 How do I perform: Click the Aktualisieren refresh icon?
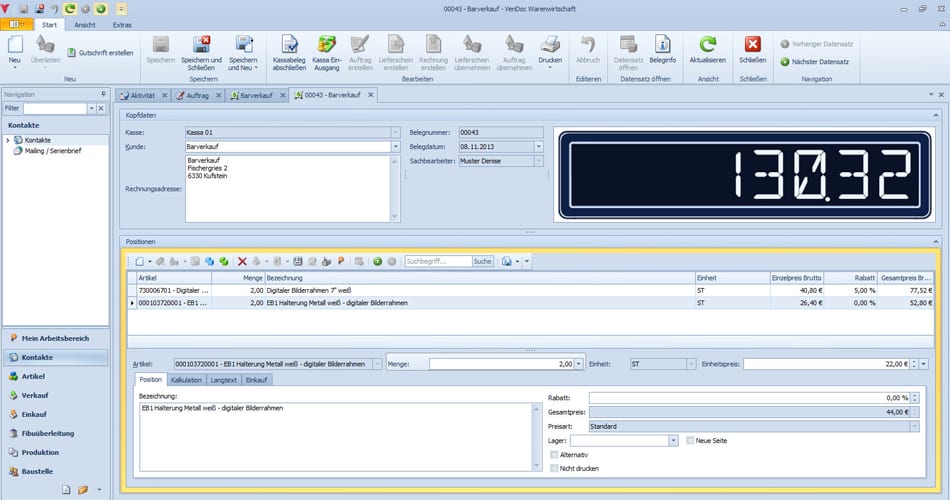click(x=708, y=45)
